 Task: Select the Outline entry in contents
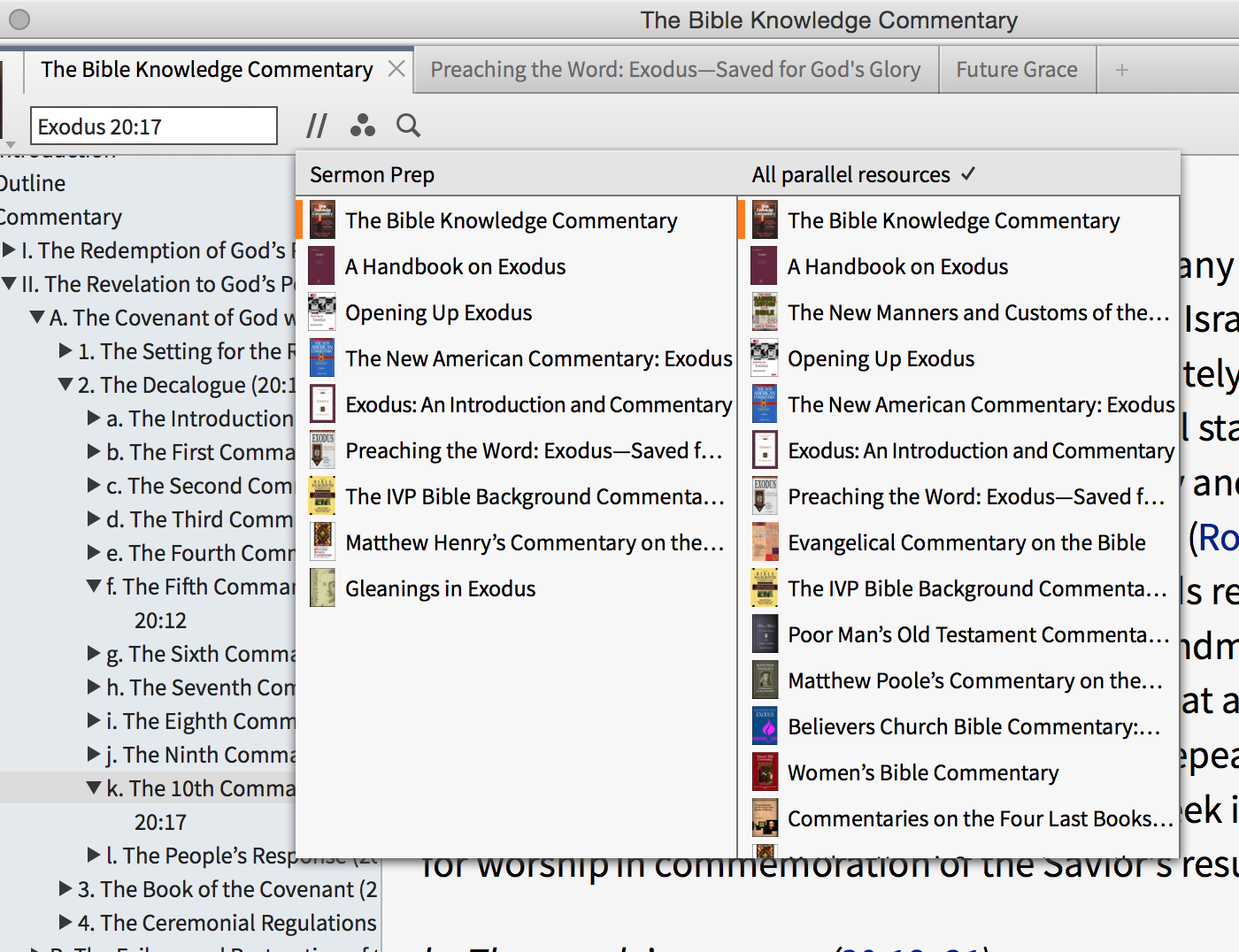(x=33, y=183)
